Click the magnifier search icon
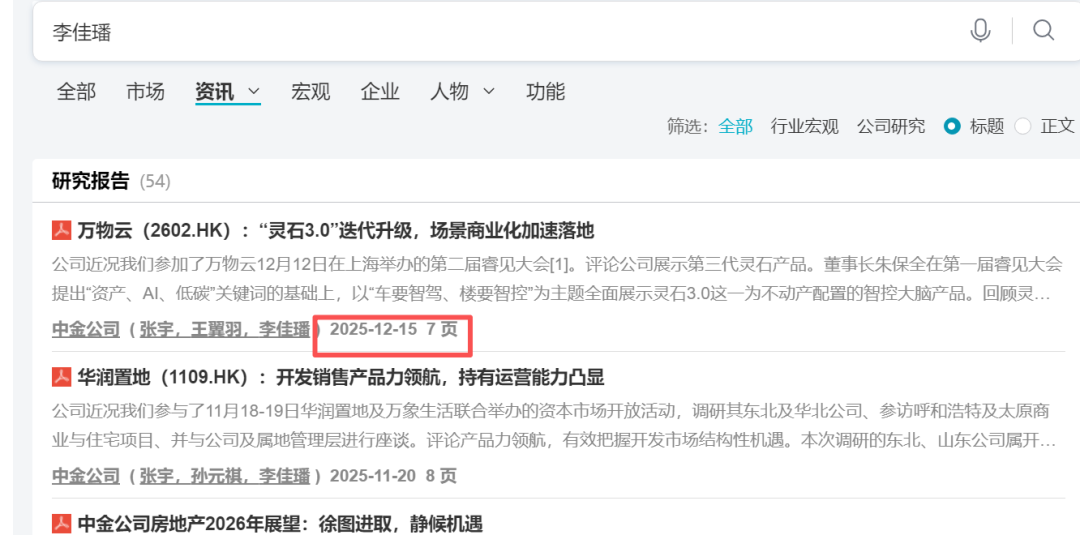Screen dimensions: 1080x535 coord(1043,30)
